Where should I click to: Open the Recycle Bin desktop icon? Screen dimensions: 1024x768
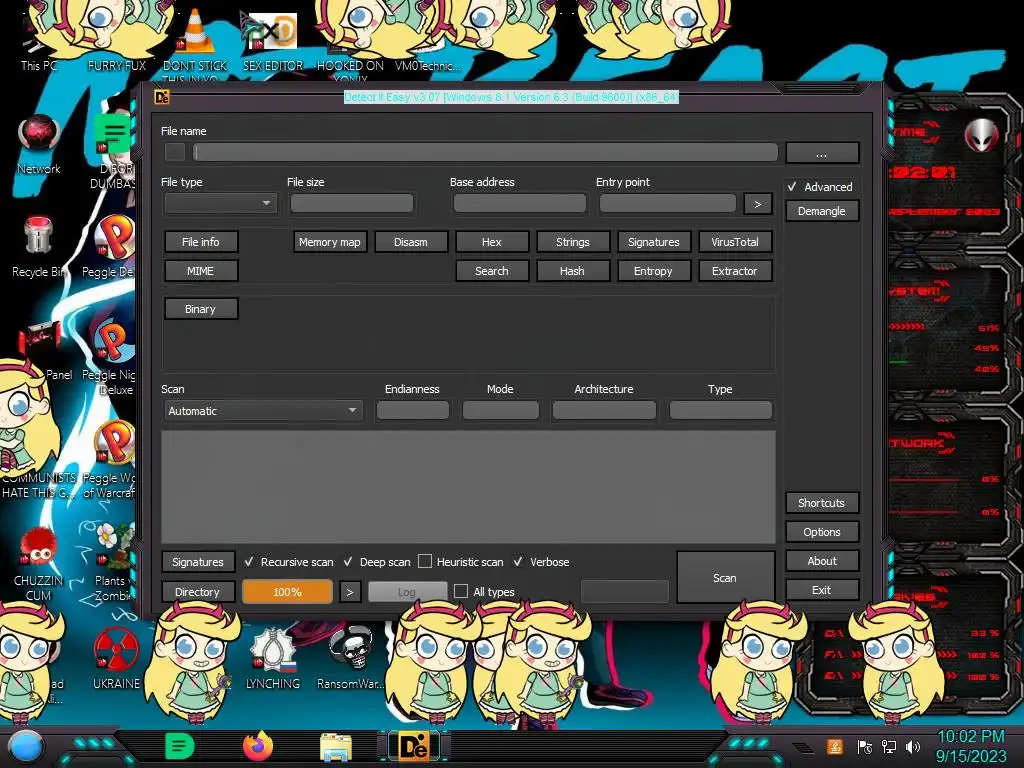[x=39, y=247]
